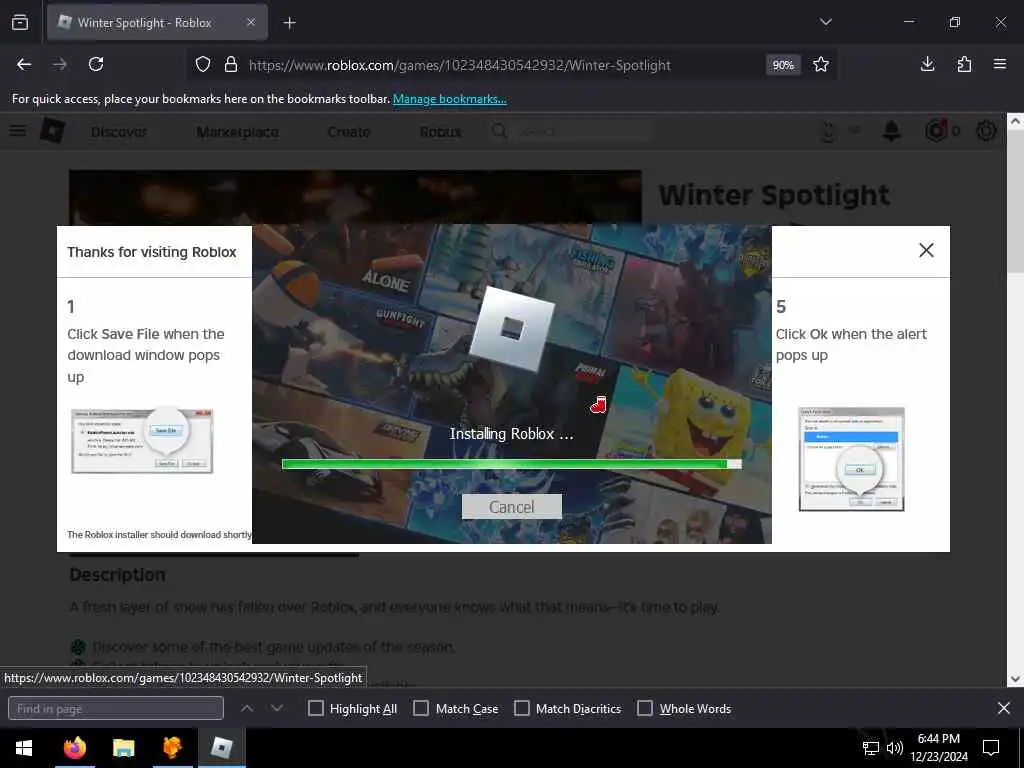
Task: Select the Winter Spotlight - Roblox tab
Action: coord(157,23)
